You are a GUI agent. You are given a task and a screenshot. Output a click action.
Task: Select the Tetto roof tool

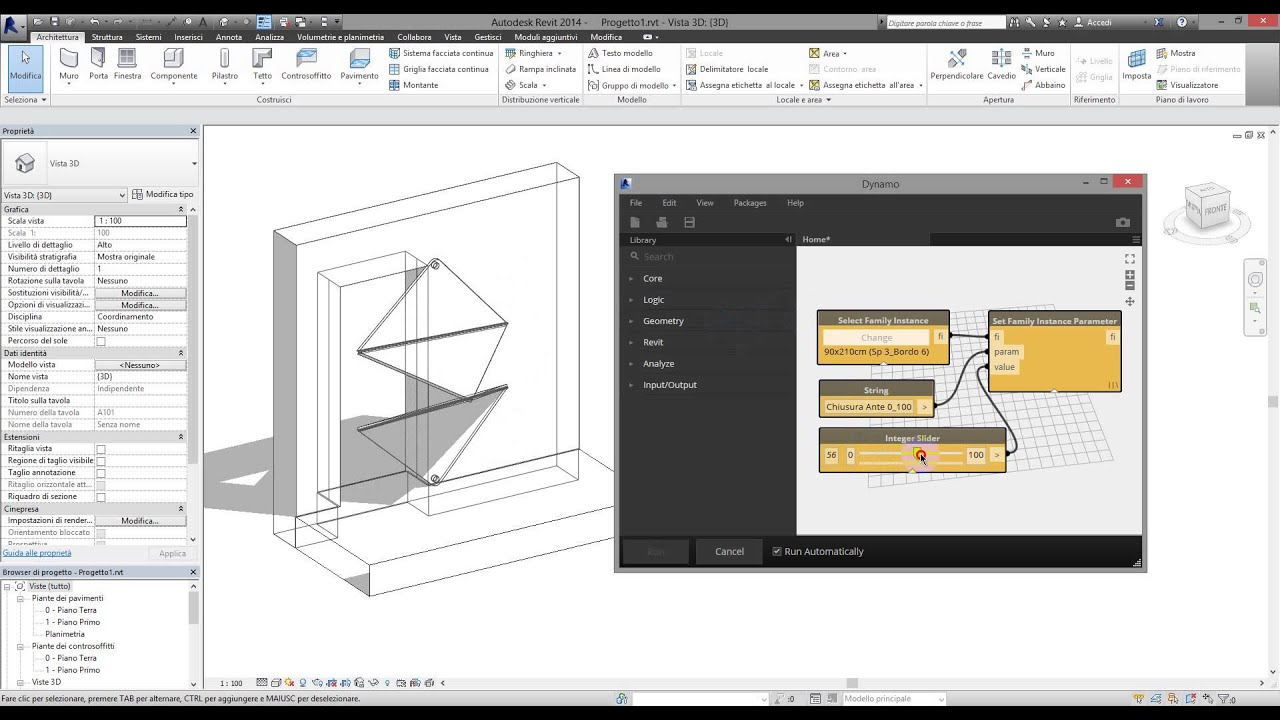click(262, 64)
